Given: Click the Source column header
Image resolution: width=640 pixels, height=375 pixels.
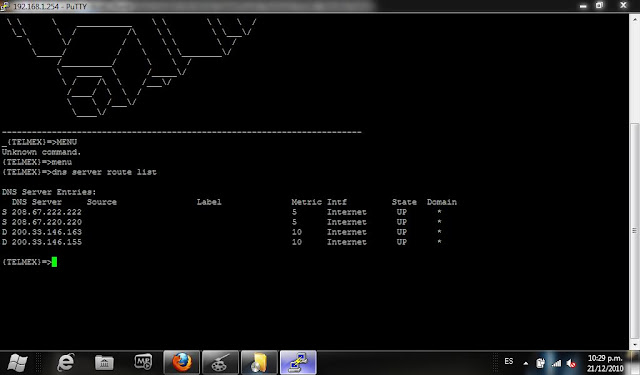Looking at the screenshot, I should tap(102, 202).
